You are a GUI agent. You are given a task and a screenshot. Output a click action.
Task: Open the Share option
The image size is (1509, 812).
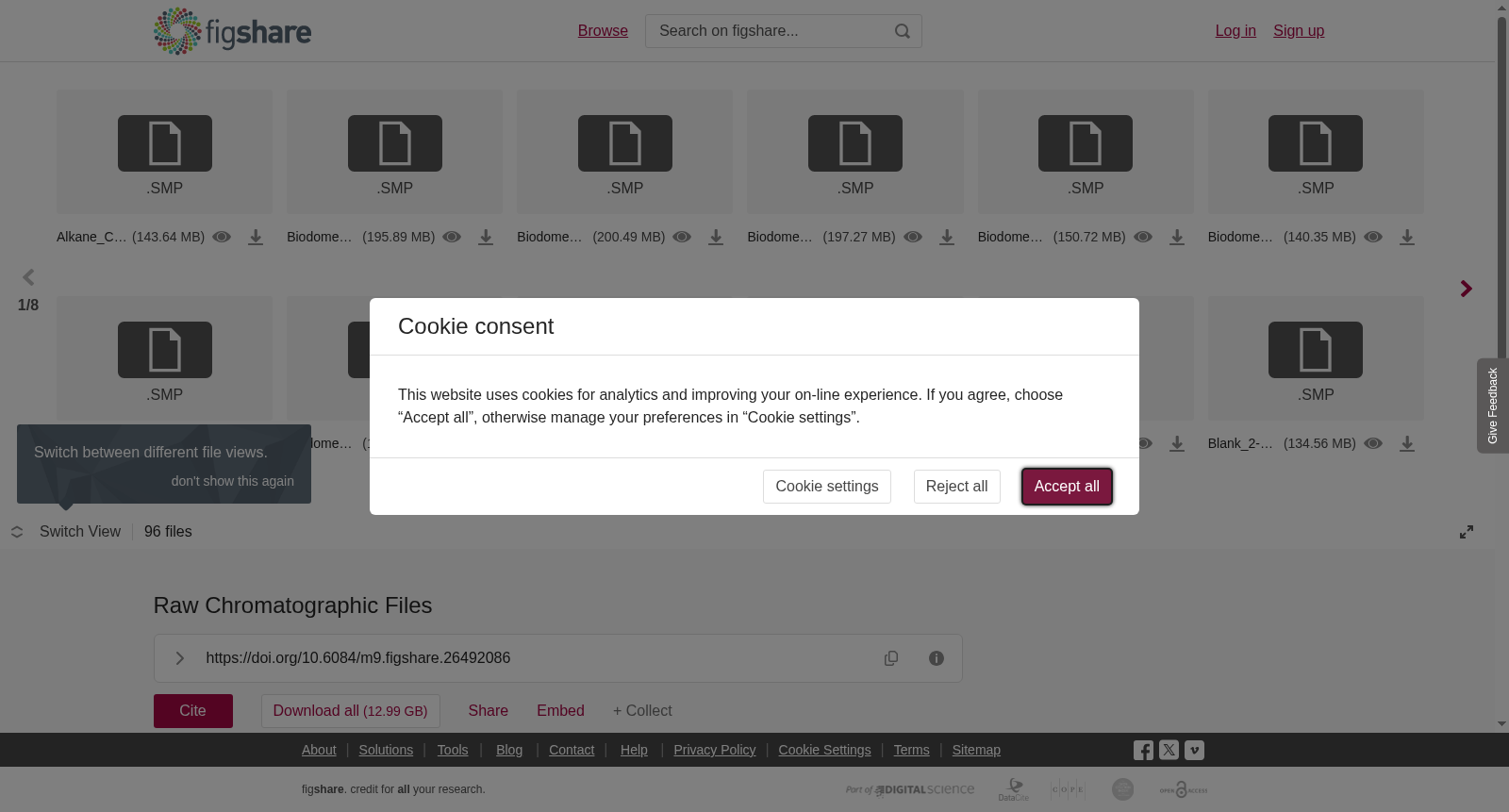[x=488, y=711]
